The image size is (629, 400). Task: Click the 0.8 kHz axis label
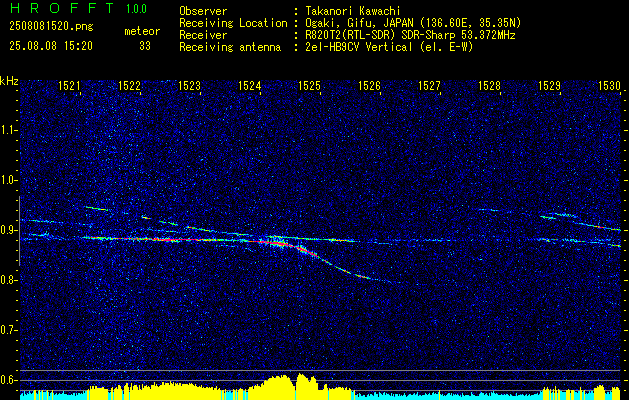(x=8, y=280)
